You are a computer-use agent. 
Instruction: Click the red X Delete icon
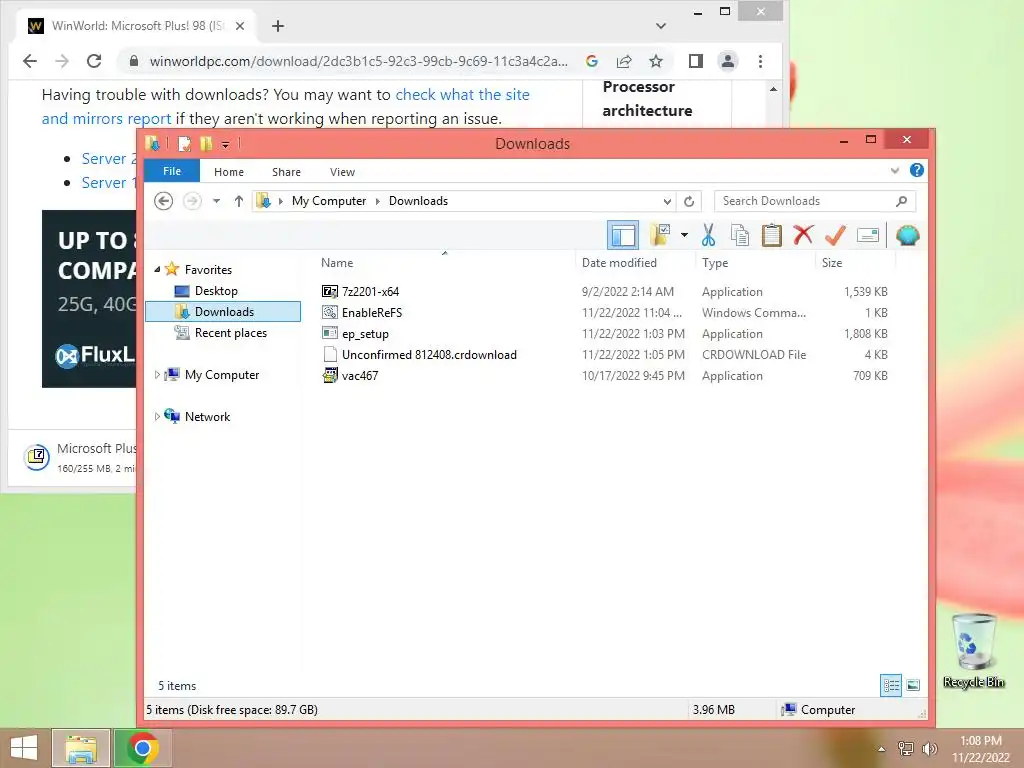(x=803, y=234)
